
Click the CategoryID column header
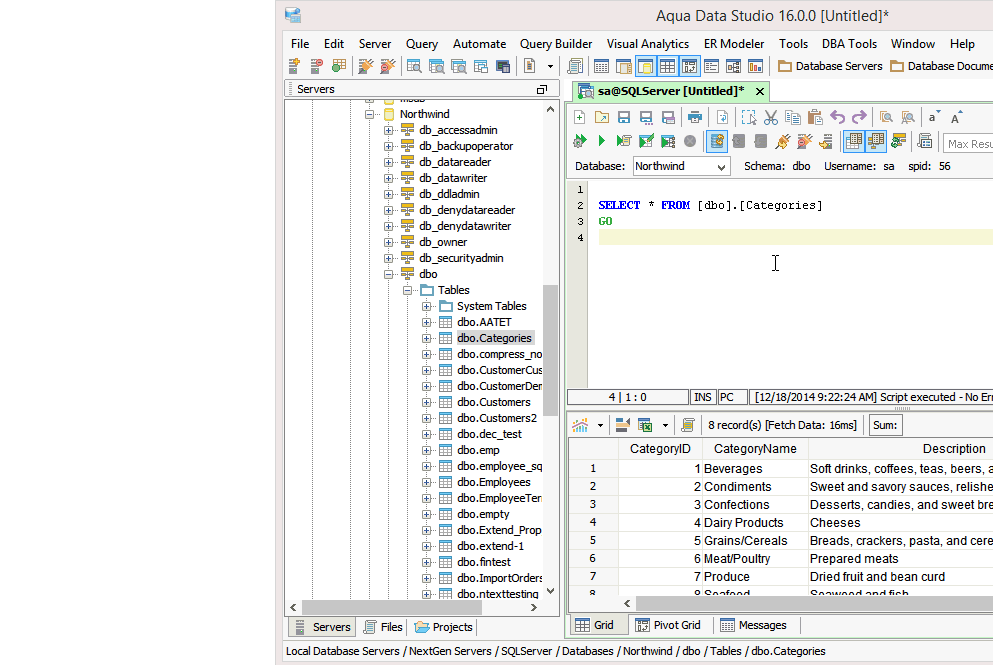pyautogui.click(x=660, y=449)
